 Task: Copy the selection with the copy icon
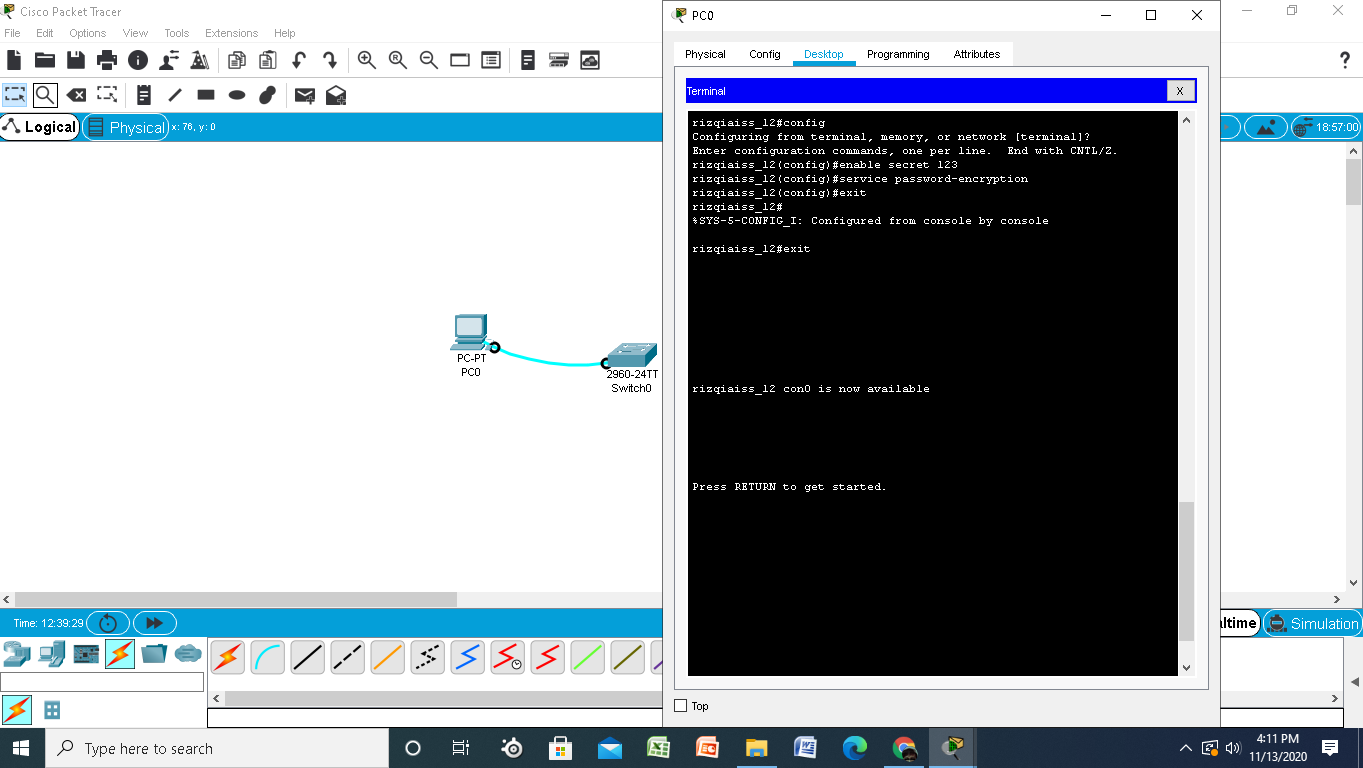click(x=237, y=60)
